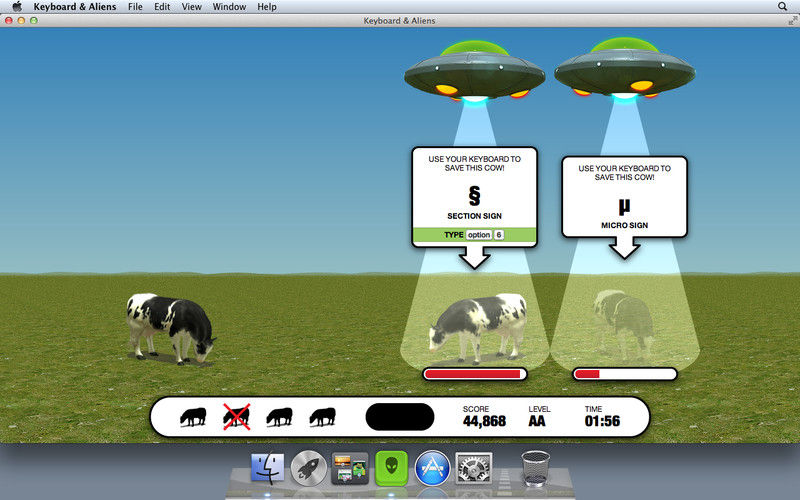Click the window title Keyboard & Aliens
Screen dimensions: 800x500
coord(399,20)
